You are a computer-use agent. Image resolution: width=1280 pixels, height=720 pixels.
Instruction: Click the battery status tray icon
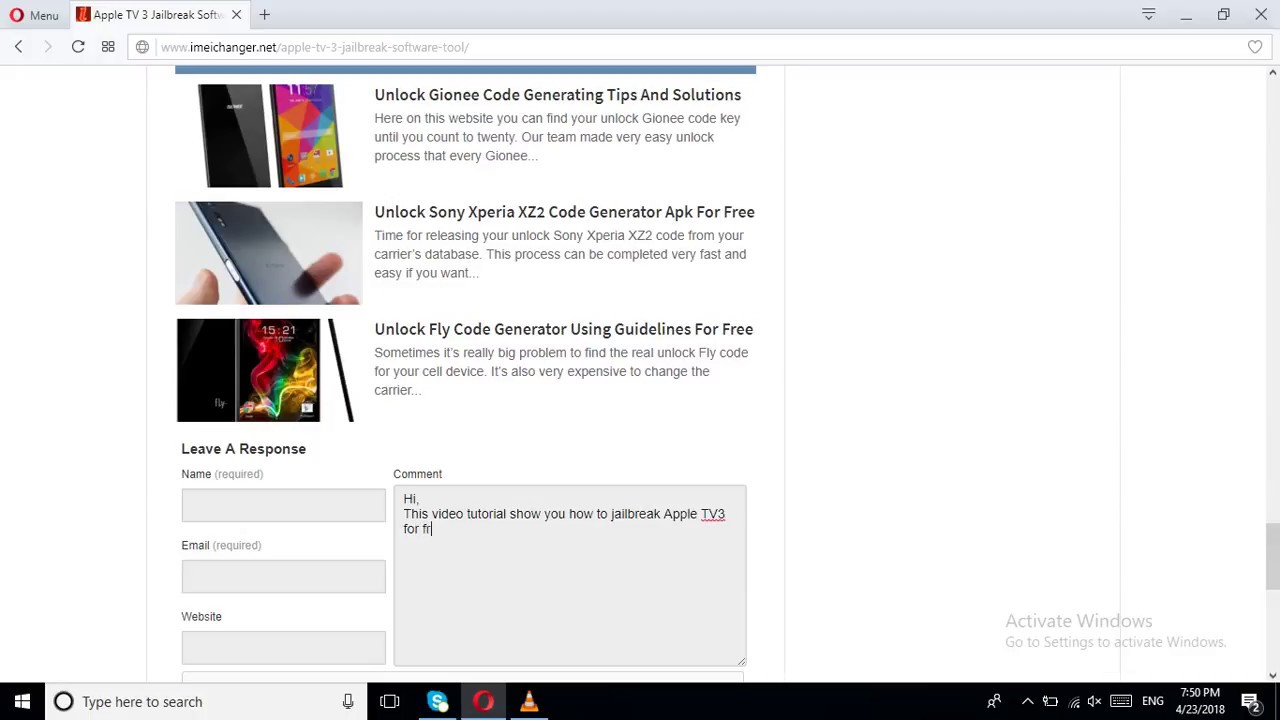click(1050, 702)
